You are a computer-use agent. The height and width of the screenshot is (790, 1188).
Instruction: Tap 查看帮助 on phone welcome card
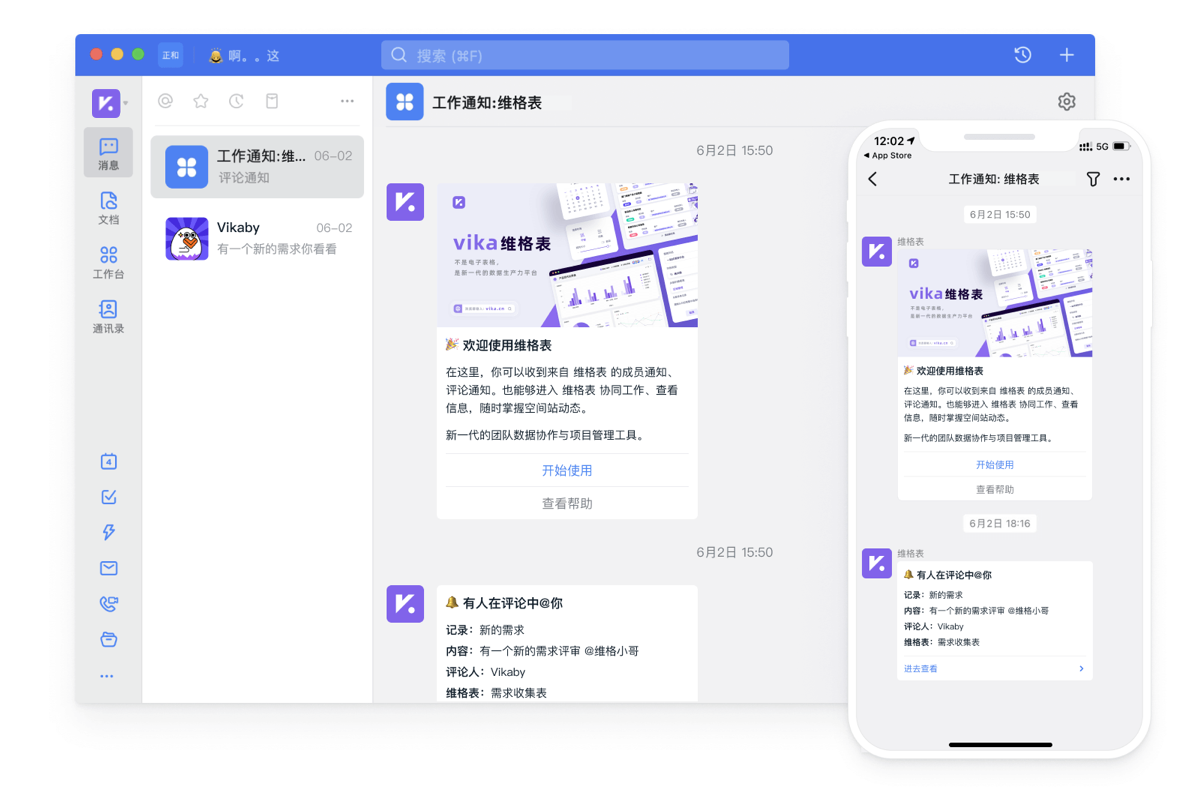[x=995, y=489]
